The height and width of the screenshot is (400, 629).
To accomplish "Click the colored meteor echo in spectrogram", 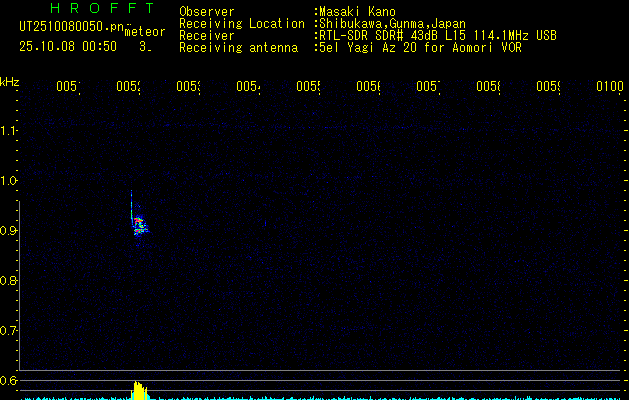I will [139, 225].
